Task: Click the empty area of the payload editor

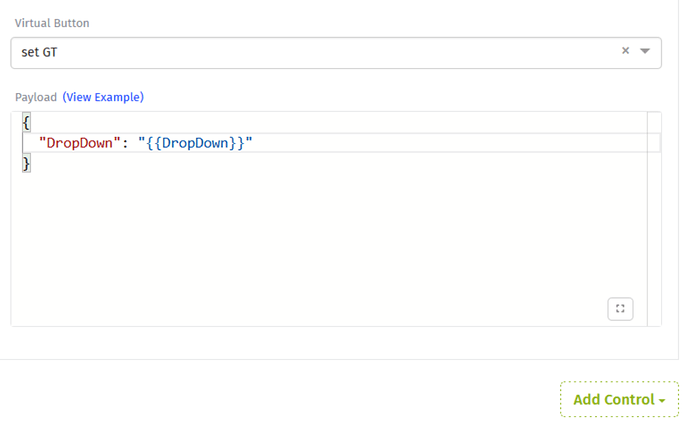Action: (x=329, y=240)
